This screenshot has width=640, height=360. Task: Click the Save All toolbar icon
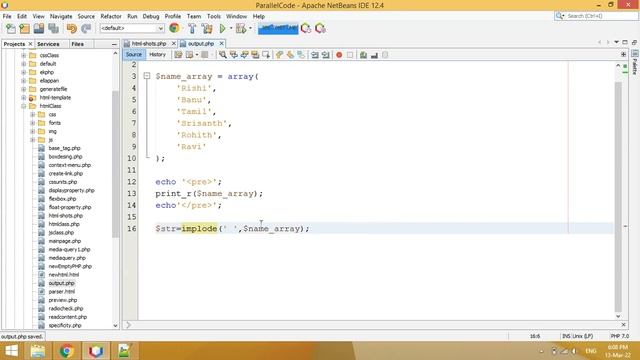[53, 29]
